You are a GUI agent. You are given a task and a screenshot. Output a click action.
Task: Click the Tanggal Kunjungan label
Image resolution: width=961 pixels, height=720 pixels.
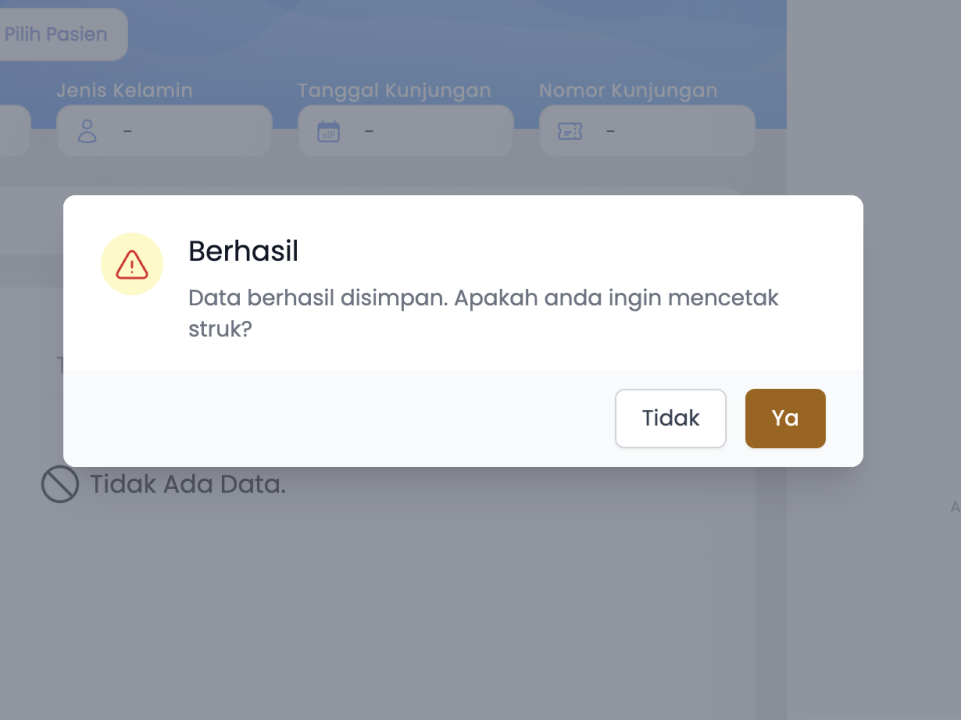(394, 90)
